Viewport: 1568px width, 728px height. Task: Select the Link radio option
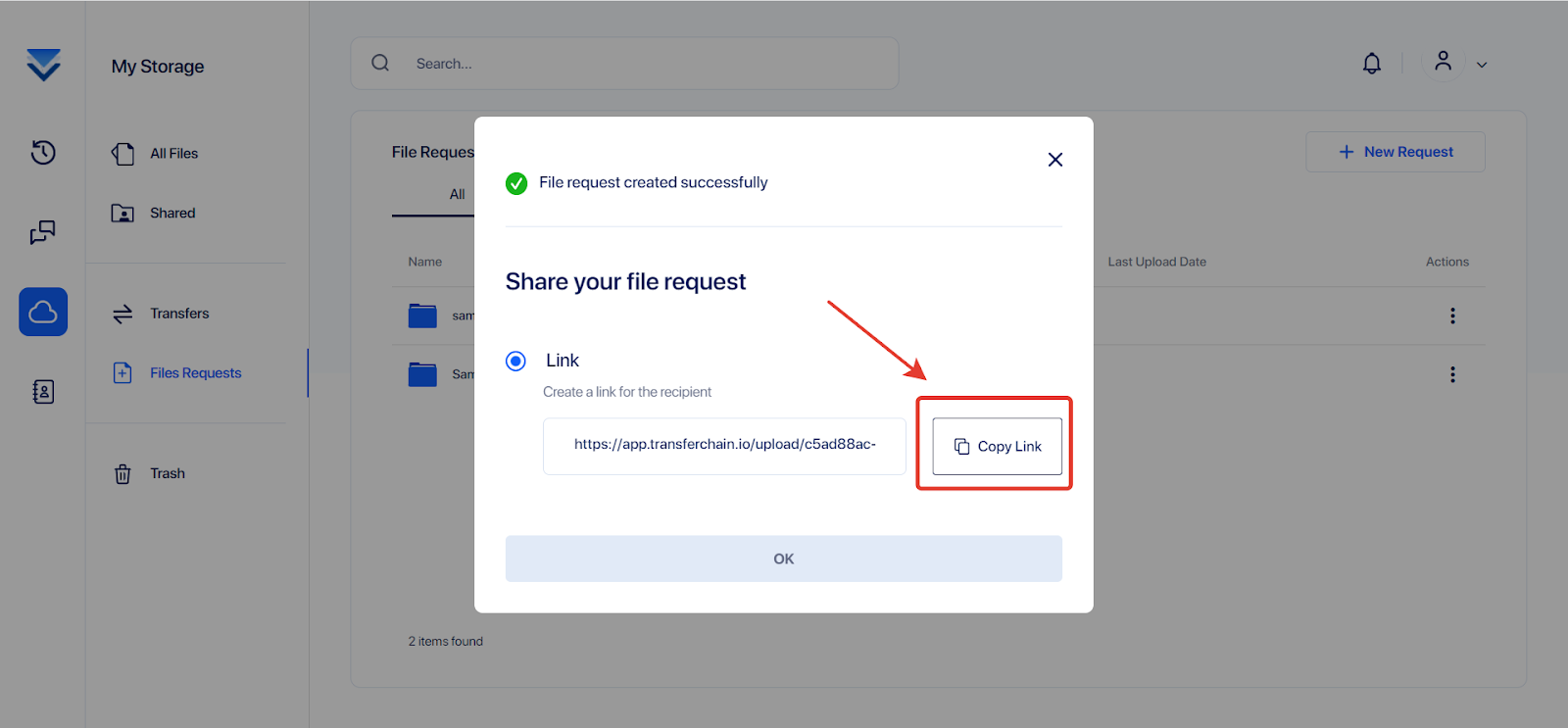tap(515, 361)
